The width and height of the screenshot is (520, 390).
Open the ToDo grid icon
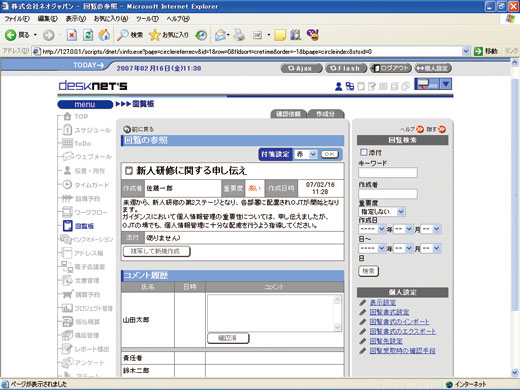click(67, 143)
